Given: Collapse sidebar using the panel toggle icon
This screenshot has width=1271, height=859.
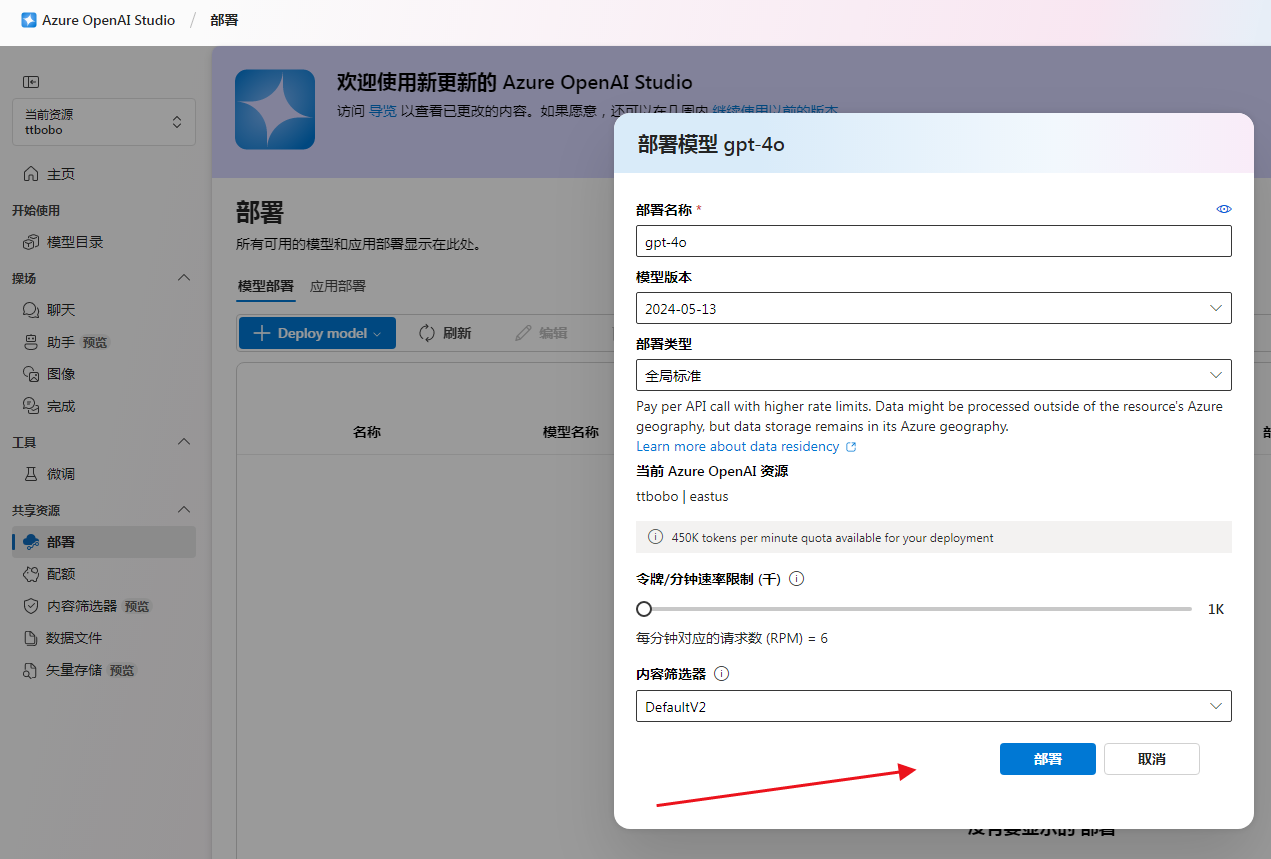Looking at the screenshot, I should pyautogui.click(x=31, y=82).
